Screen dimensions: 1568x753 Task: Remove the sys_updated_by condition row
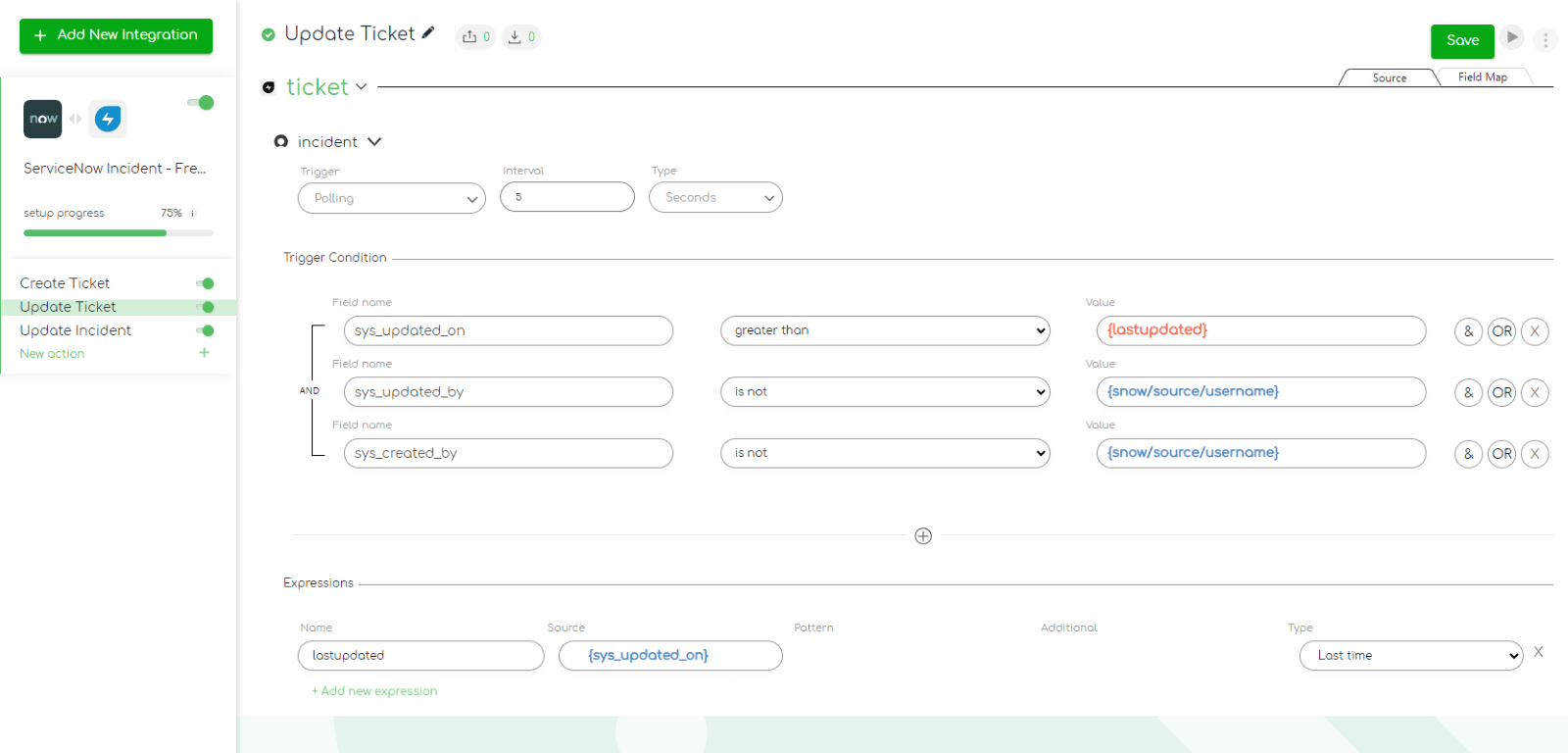[1535, 392]
